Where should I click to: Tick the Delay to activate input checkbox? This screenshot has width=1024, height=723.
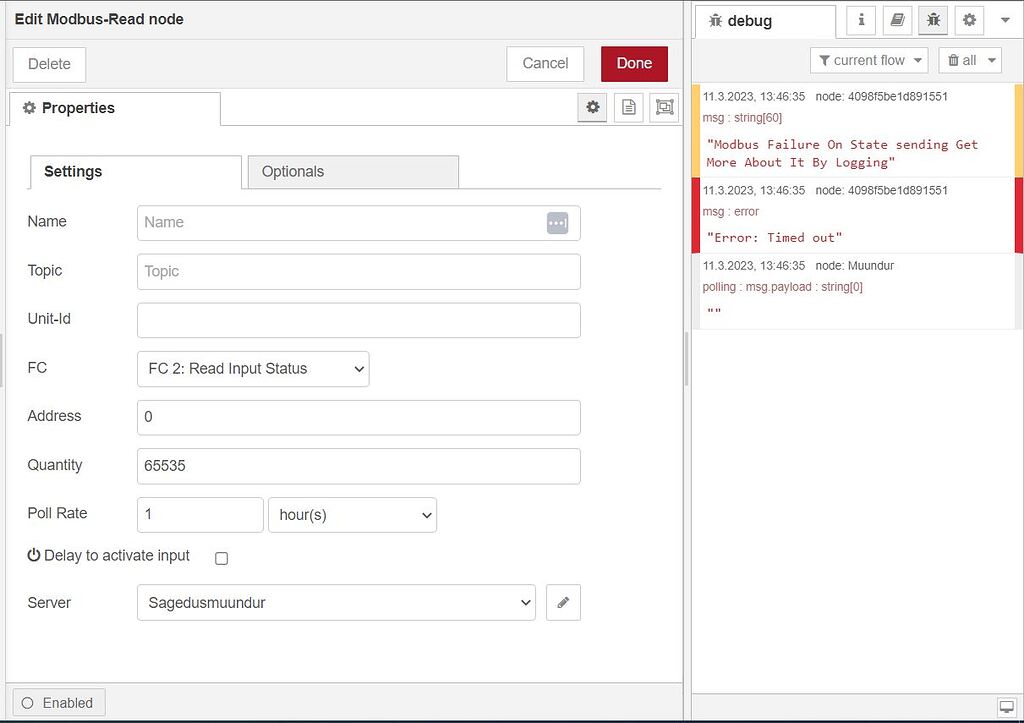coord(222,558)
